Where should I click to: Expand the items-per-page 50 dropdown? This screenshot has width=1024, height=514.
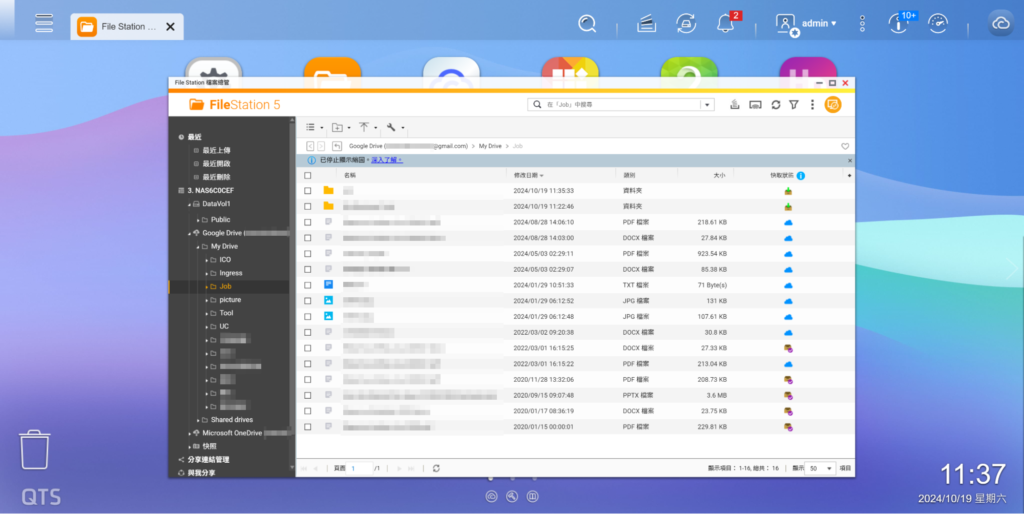pyautogui.click(x=820, y=468)
